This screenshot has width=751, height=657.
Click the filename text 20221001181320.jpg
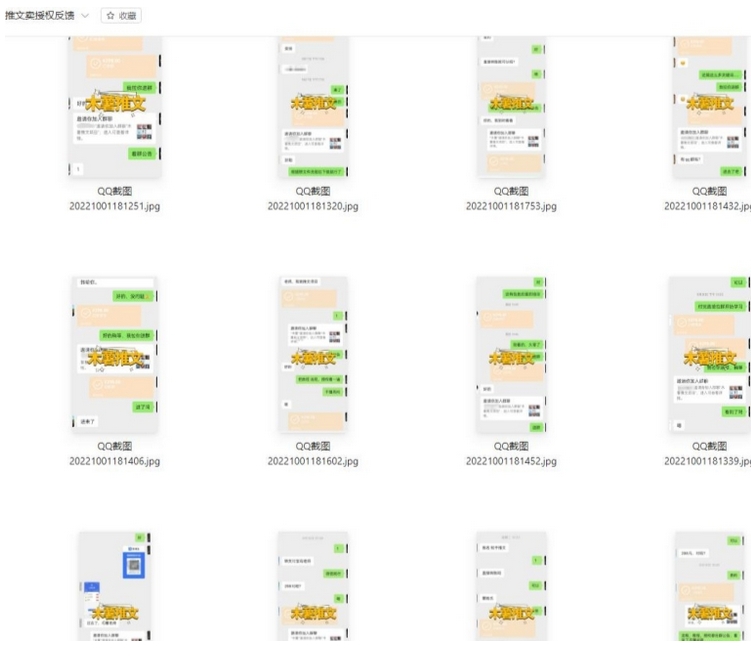pos(313,207)
